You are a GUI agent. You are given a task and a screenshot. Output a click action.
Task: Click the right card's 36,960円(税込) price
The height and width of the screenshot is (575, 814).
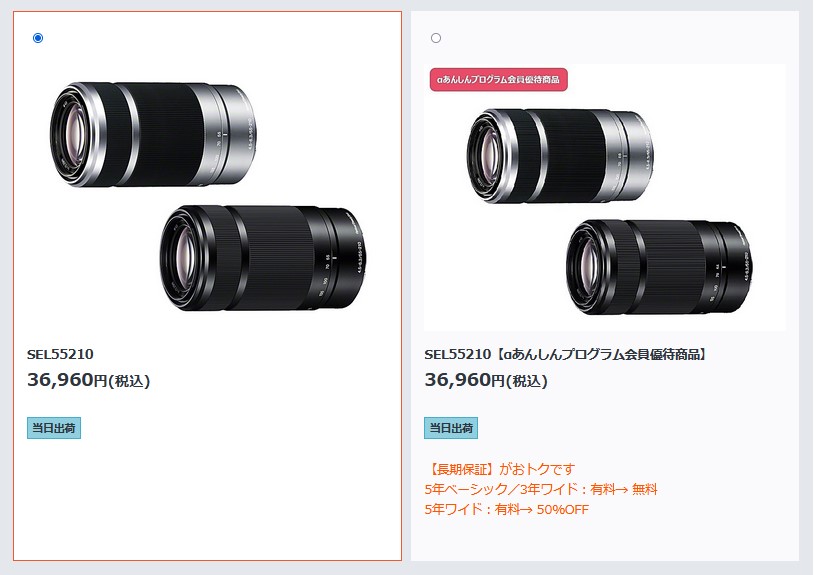pos(486,380)
